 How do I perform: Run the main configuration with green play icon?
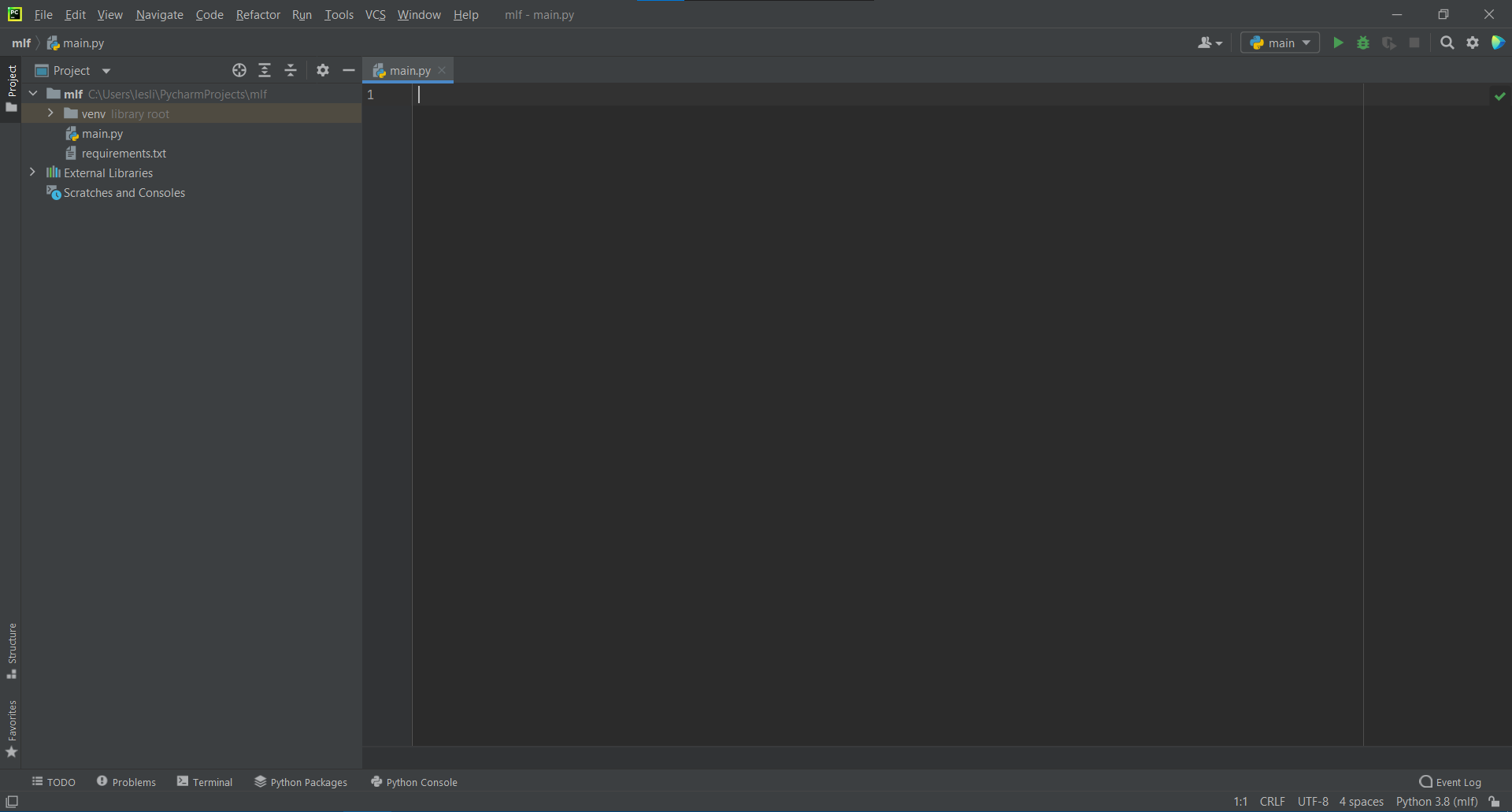pyautogui.click(x=1338, y=43)
